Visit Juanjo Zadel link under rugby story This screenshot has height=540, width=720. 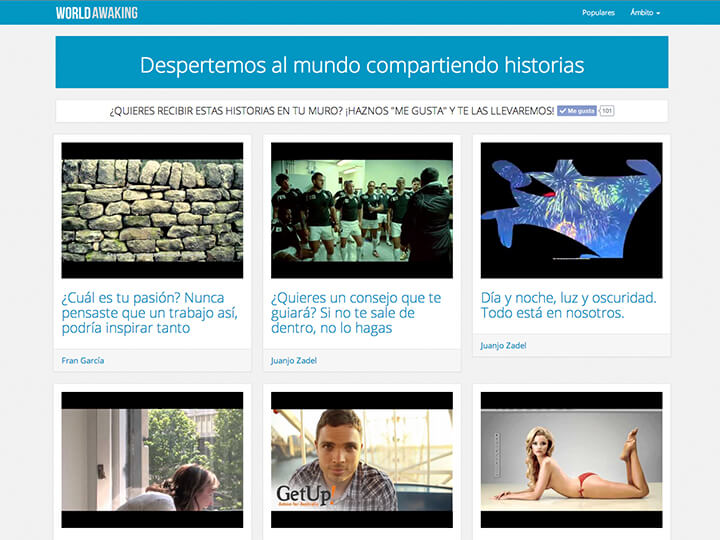pyautogui.click(x=294, y=360)
